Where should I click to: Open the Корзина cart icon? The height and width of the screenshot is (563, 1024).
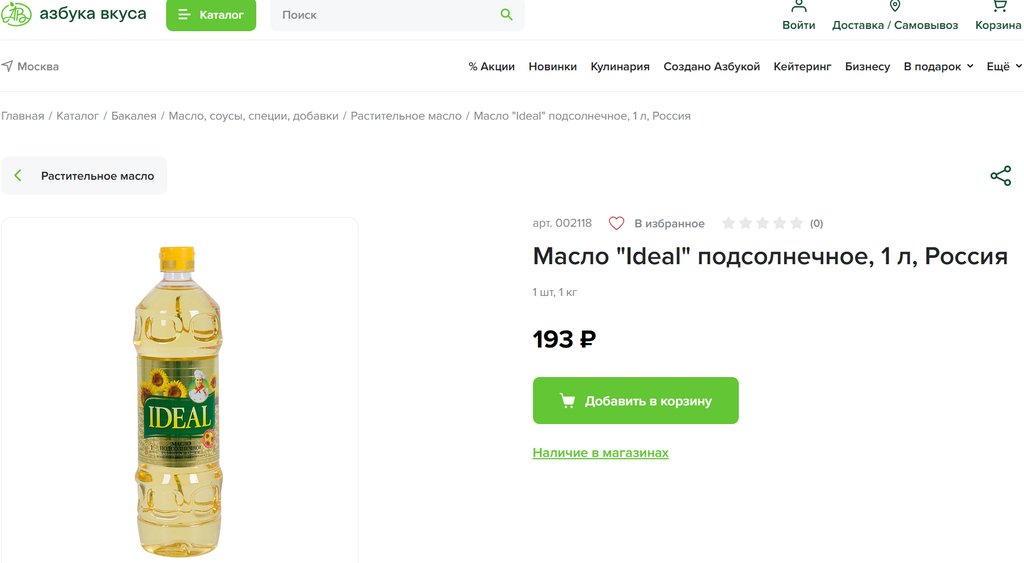[x=998, y=6]
